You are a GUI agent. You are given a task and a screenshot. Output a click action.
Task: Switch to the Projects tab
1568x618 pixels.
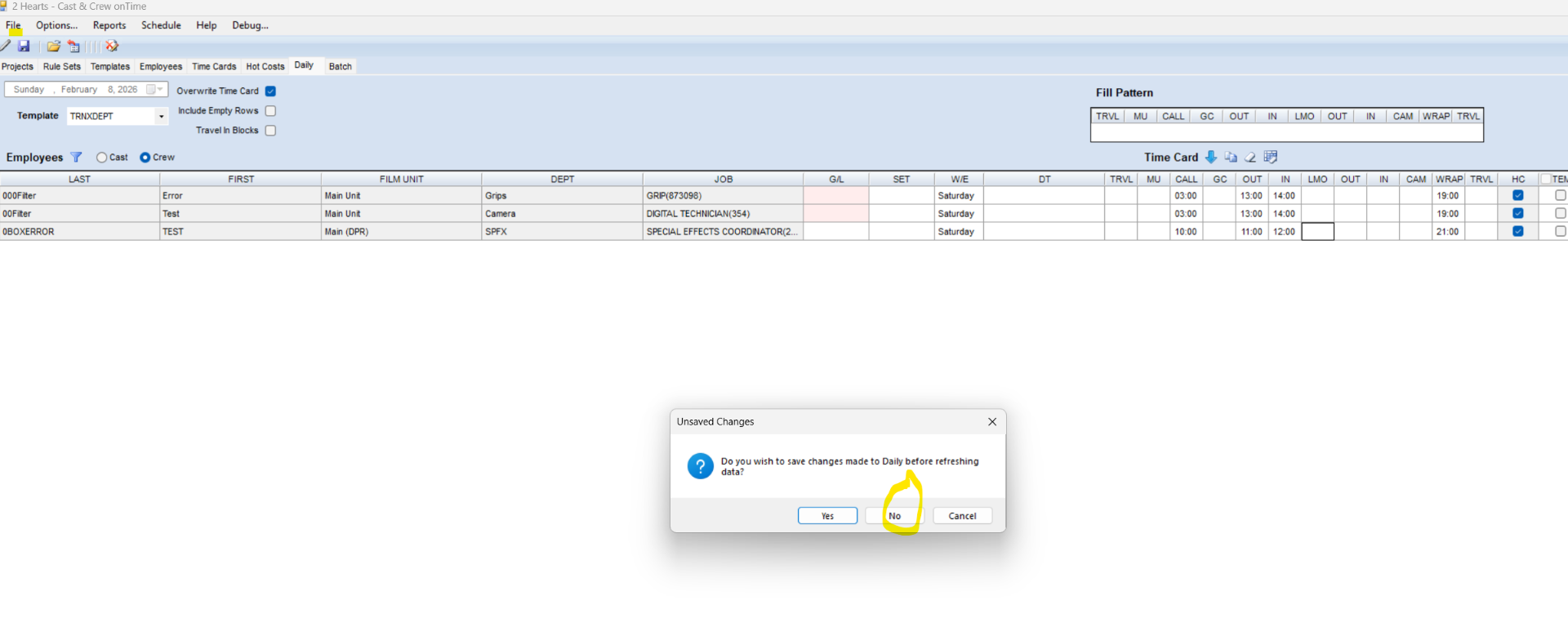(17, 67)
